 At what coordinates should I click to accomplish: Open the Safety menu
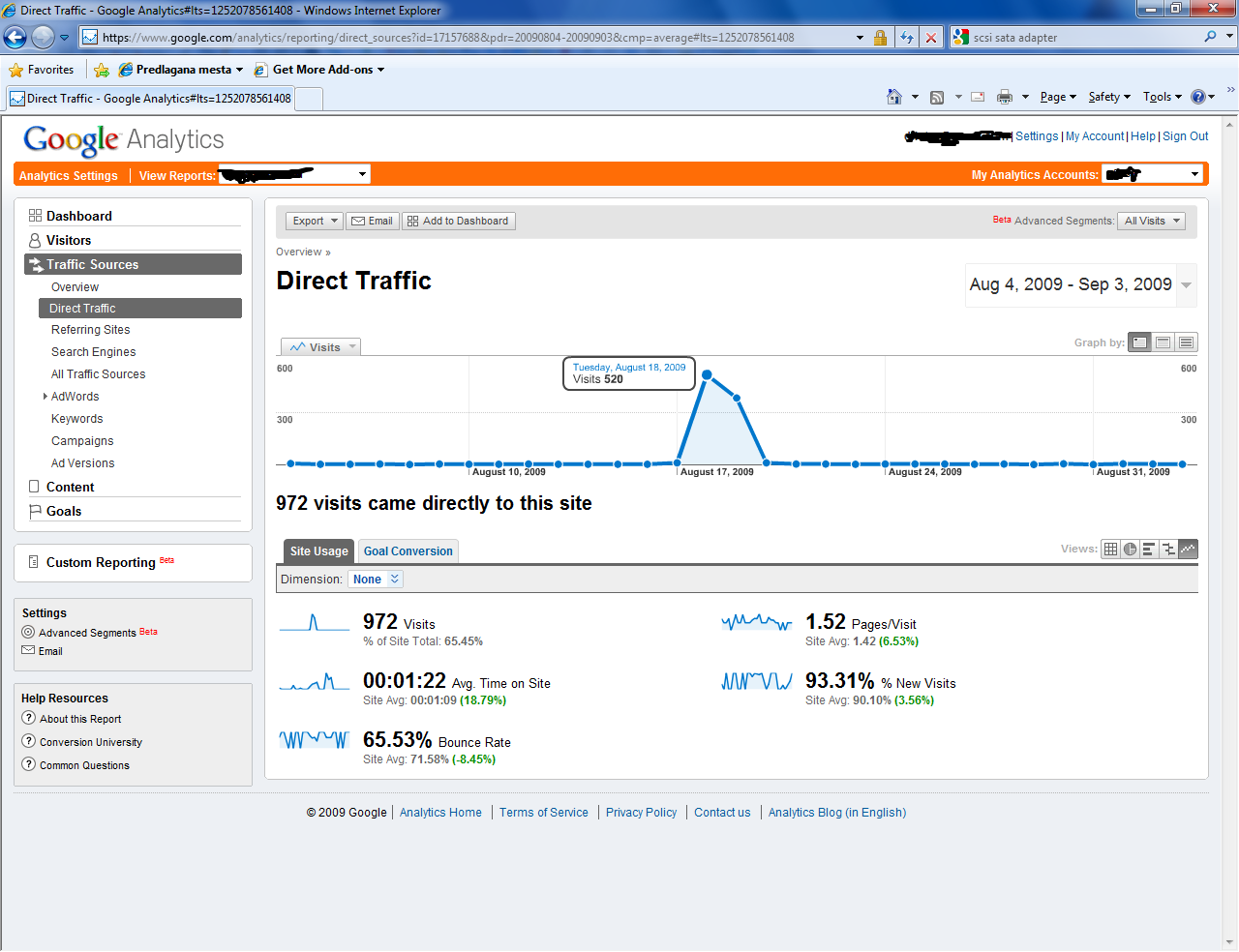pos(1109,97)
